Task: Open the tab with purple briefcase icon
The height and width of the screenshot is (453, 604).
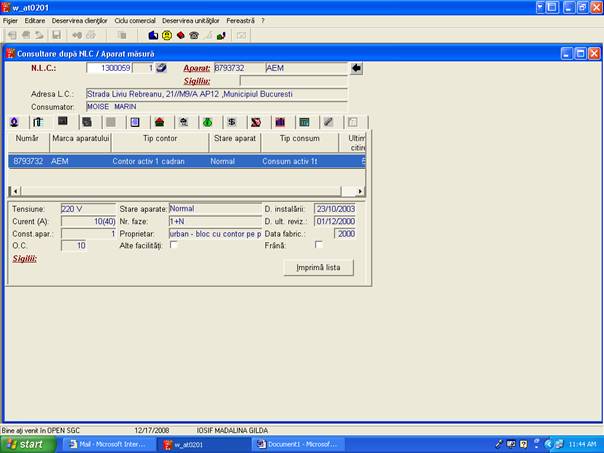Action: point(280,122)
